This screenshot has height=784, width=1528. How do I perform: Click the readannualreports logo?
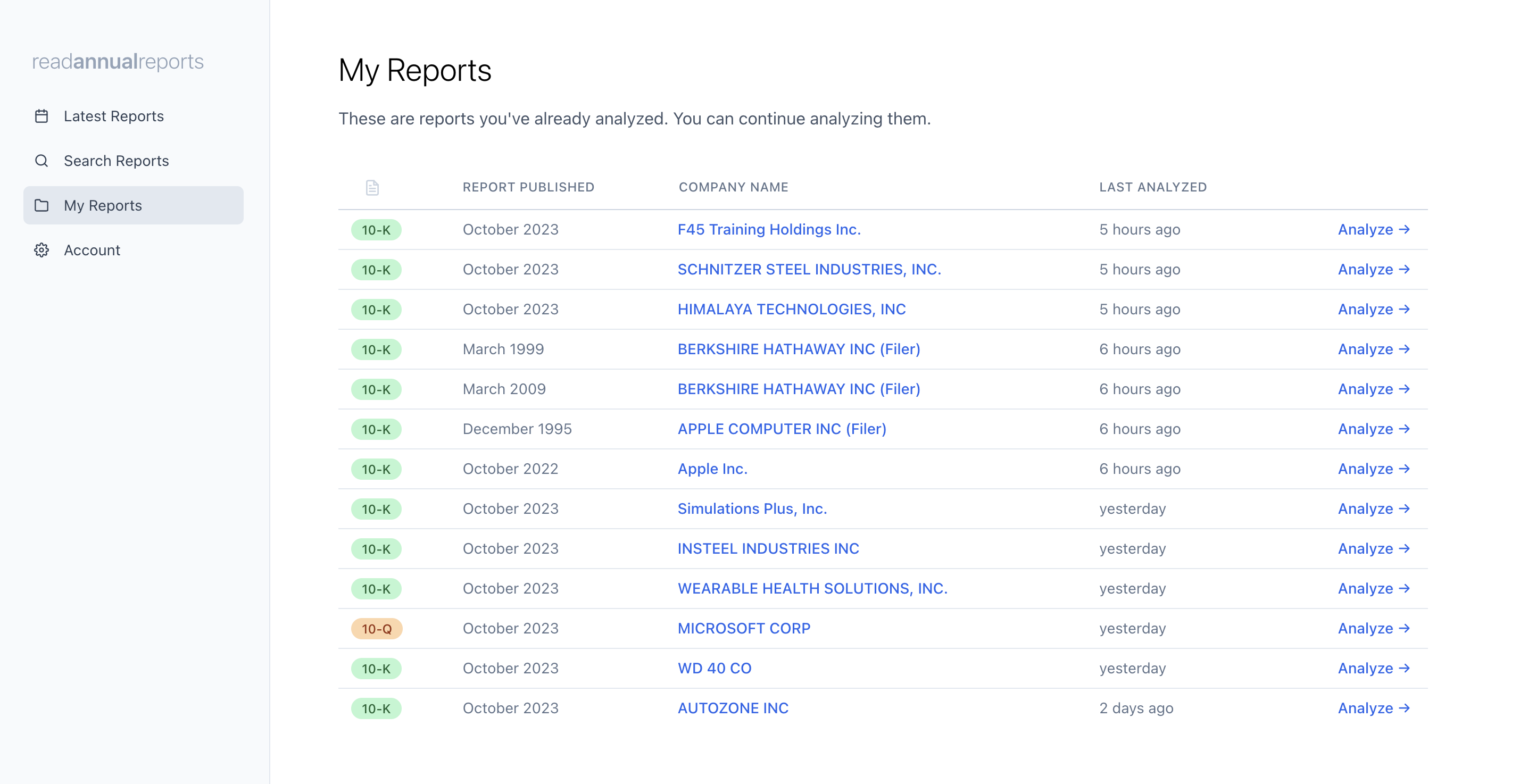pos(118,62)
